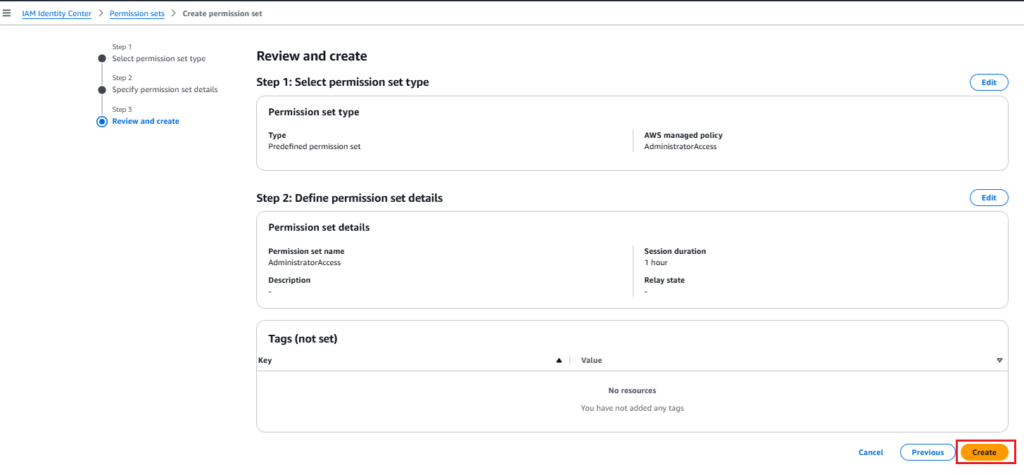1024x474 pixels.
Task: Click 'Review and create' sidebar label
Action: (x=146, y=121)
